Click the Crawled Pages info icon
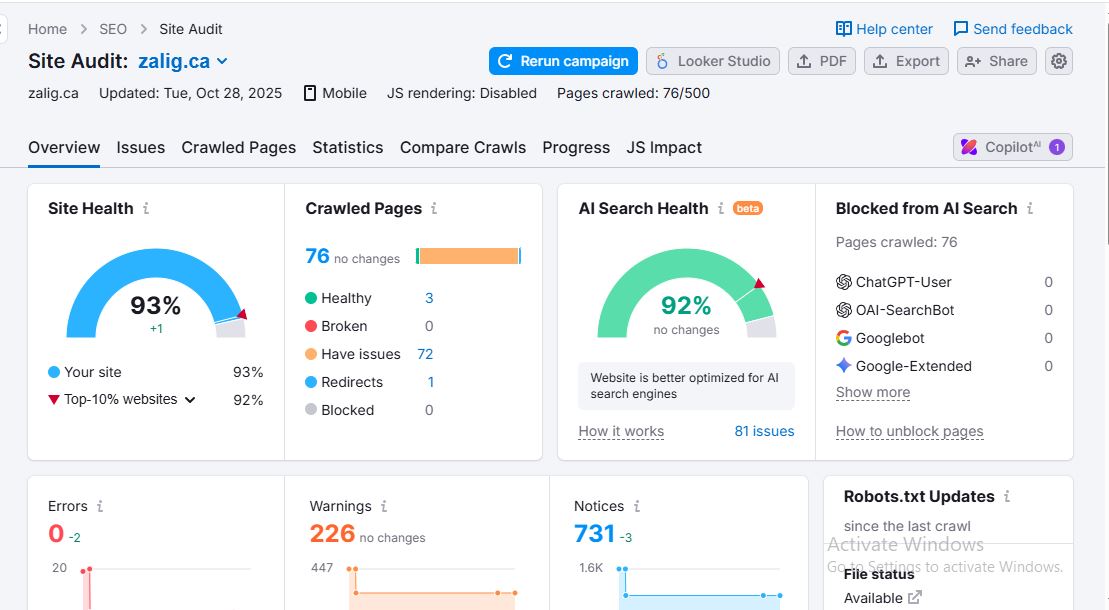 [434, 209]
